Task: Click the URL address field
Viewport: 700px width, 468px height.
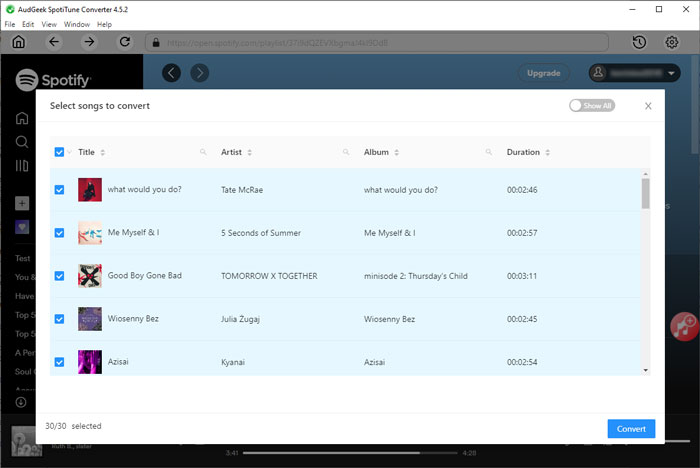Action: 377,43
